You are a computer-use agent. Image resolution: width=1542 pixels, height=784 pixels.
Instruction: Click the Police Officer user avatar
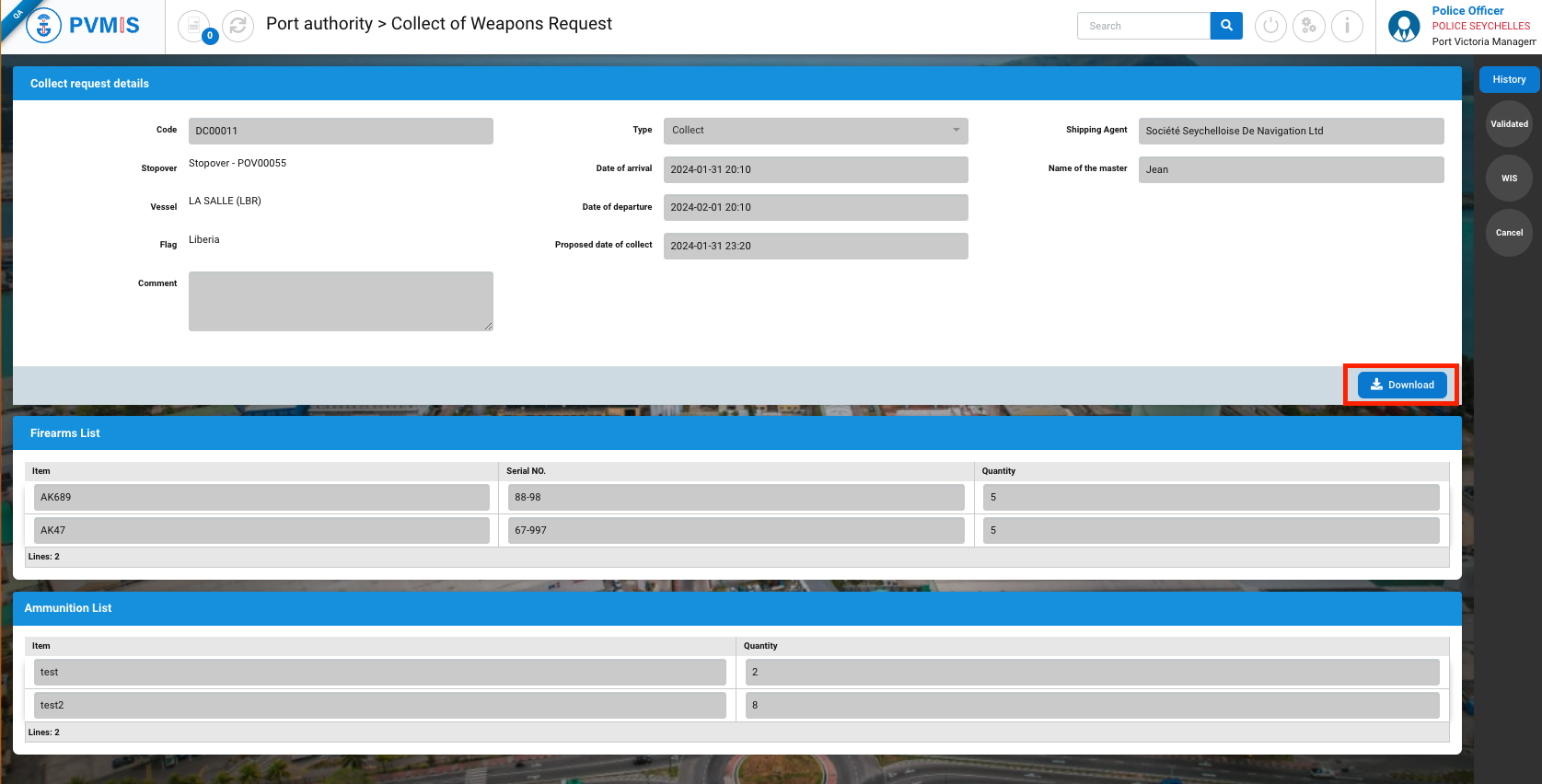pyautogui.click(x=1404, y=27)
